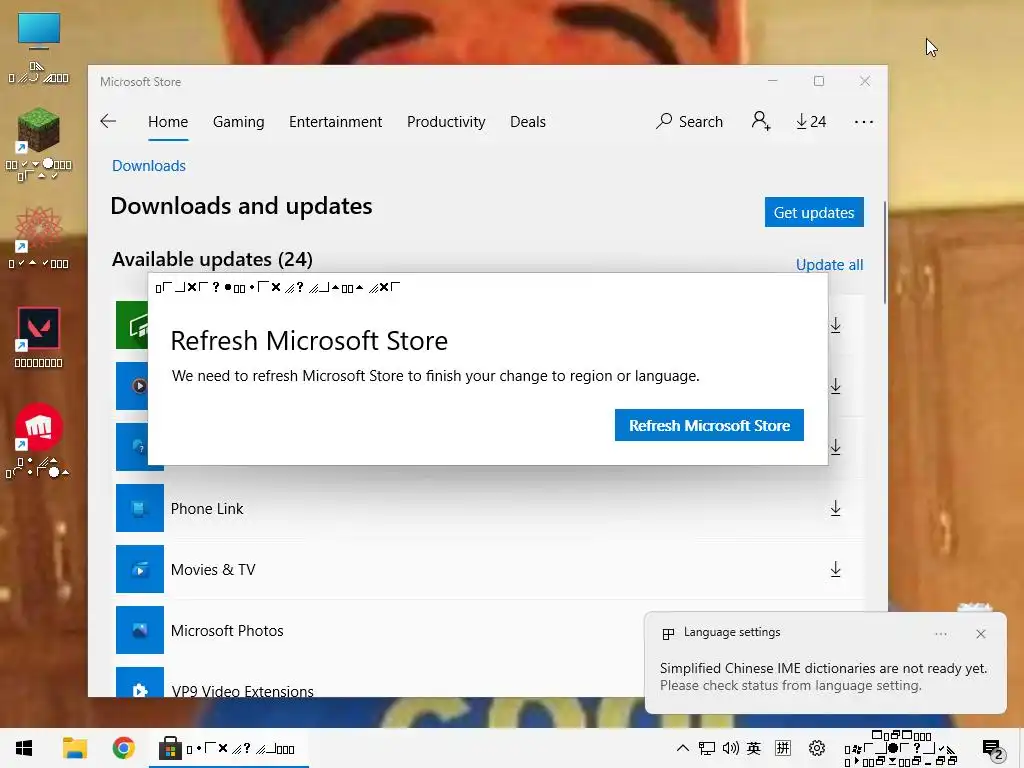Click the Refresh Microsoft Store button

(x=709, y=425)
